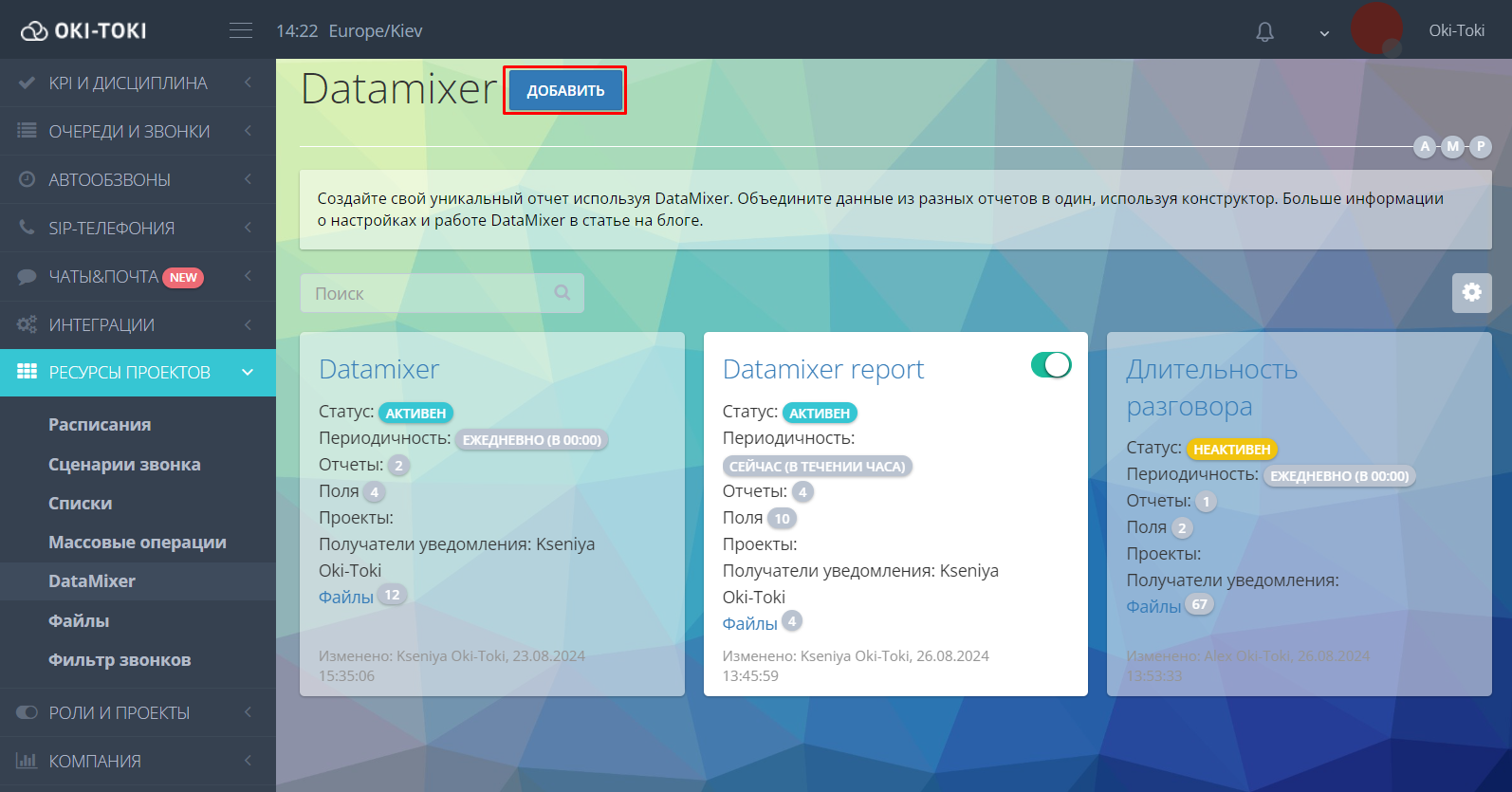Open the Datamixer report card title

(x=823, y=369)
